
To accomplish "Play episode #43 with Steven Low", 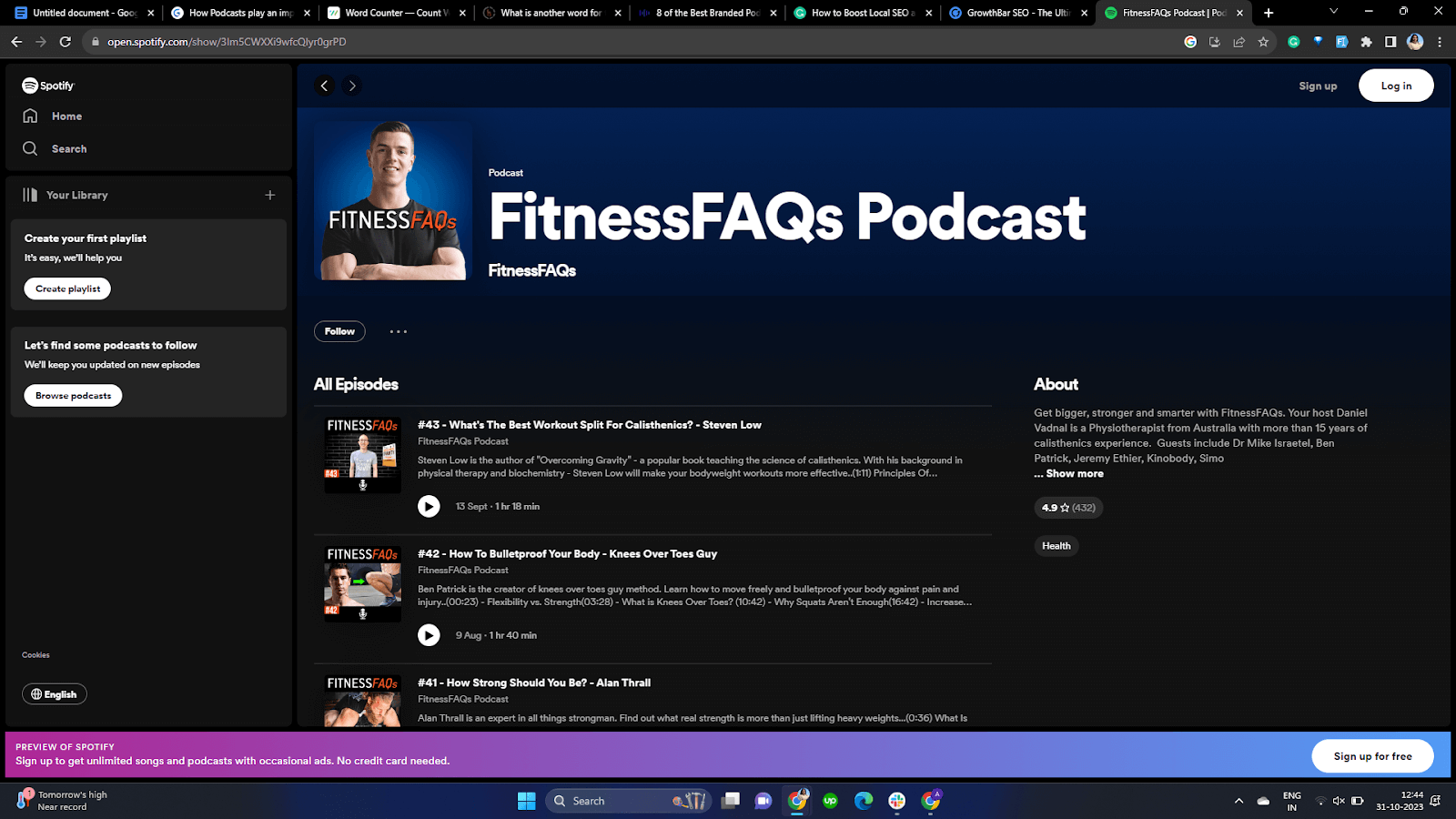I will point(429,506).
